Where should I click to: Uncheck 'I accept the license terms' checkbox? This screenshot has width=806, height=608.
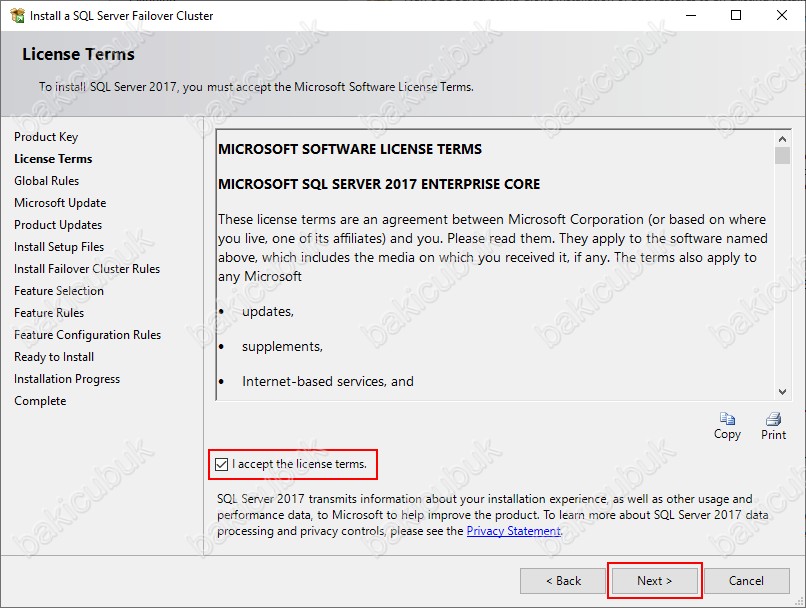coord(222,464)
